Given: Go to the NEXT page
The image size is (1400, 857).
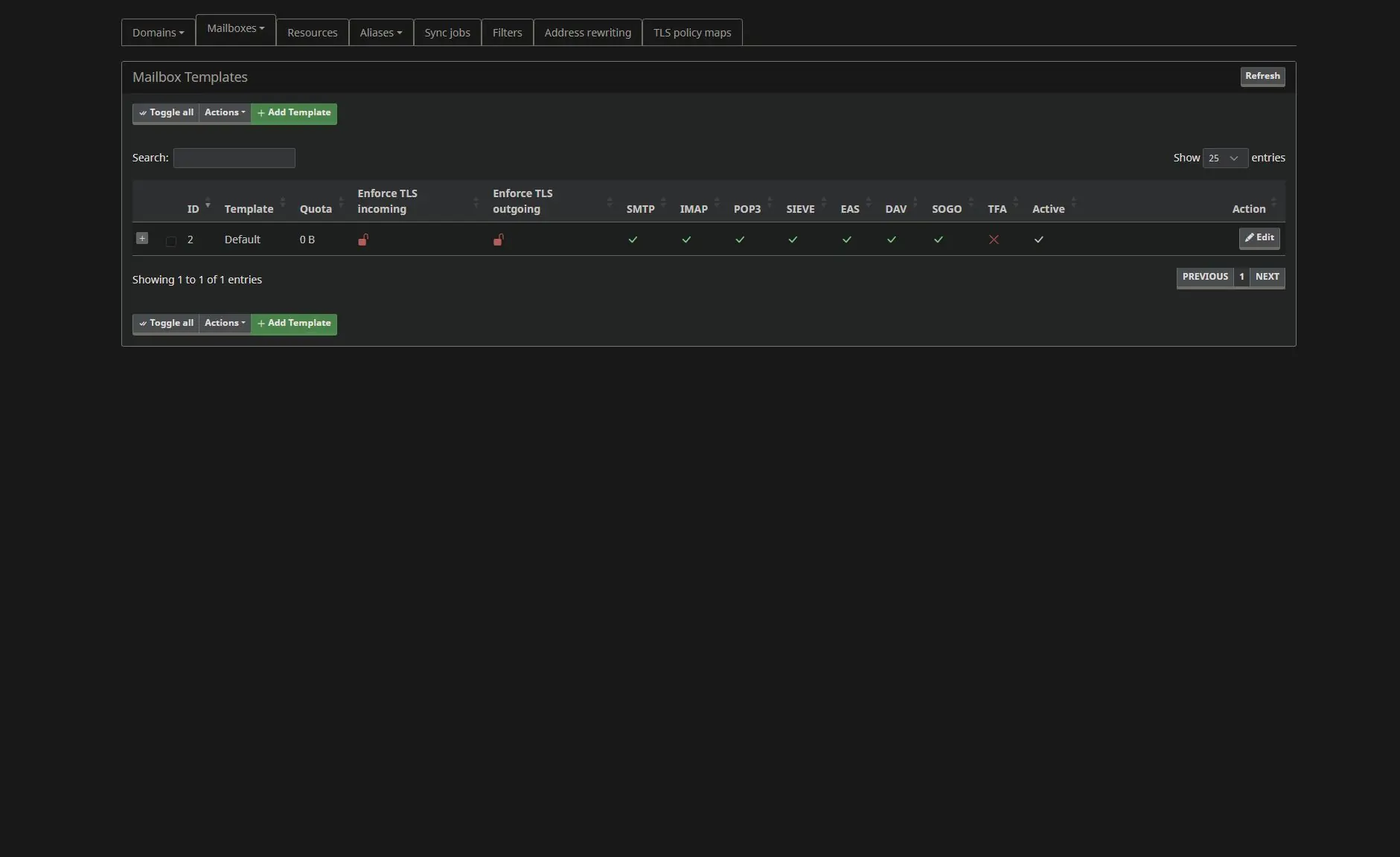Looking at the screenshot, I should pos(1267,277).
